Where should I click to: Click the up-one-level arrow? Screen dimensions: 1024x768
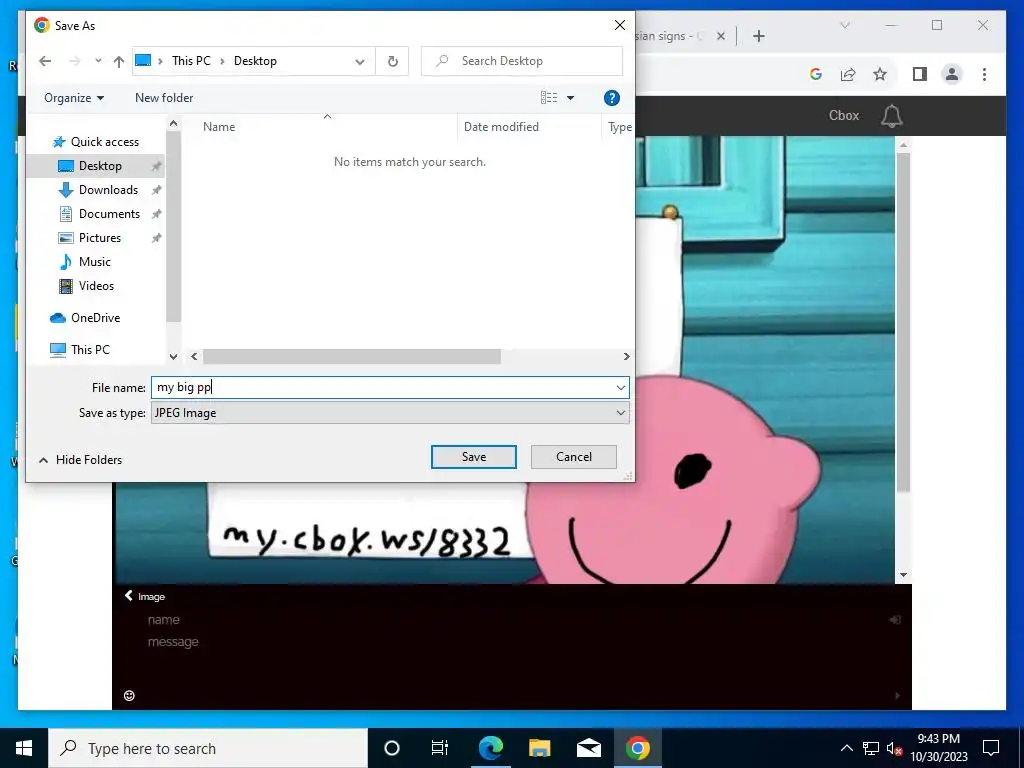[x=118, y=61]
